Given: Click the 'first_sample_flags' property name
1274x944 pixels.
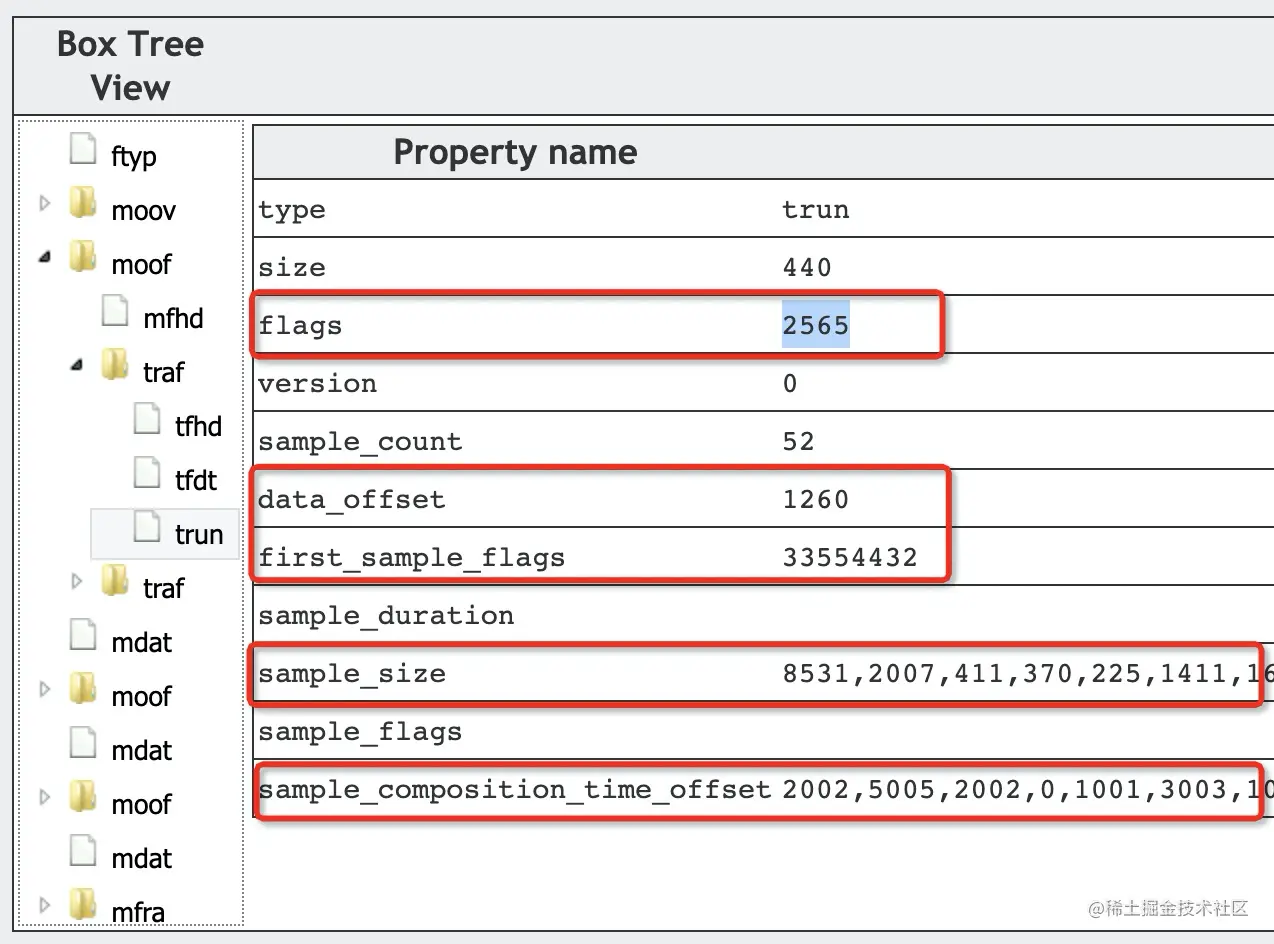Looking at the screenshot, I should click(x=411, y=558).
